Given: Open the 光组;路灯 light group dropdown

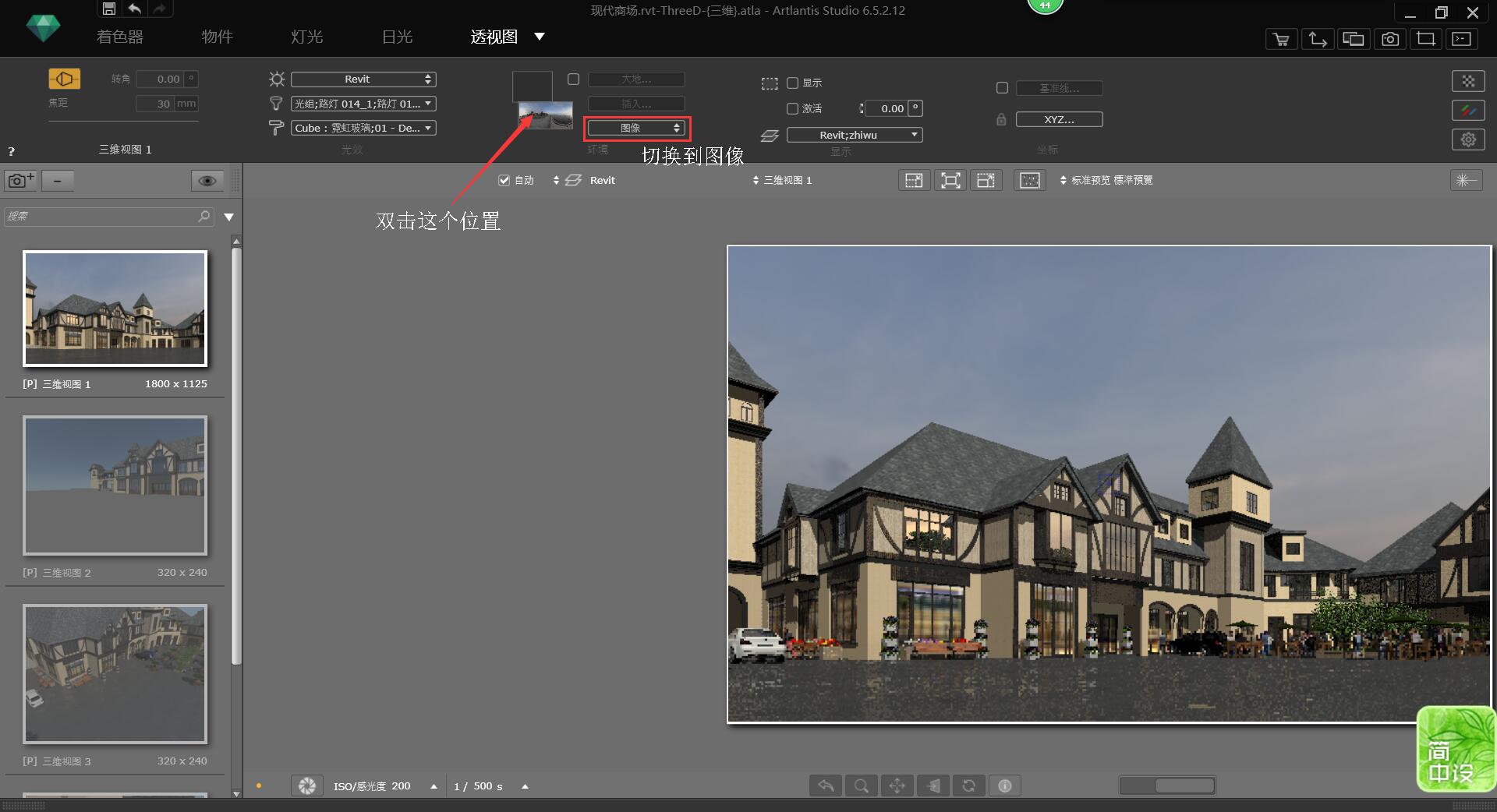Looking at the screenshot, I should coord(363,104).
